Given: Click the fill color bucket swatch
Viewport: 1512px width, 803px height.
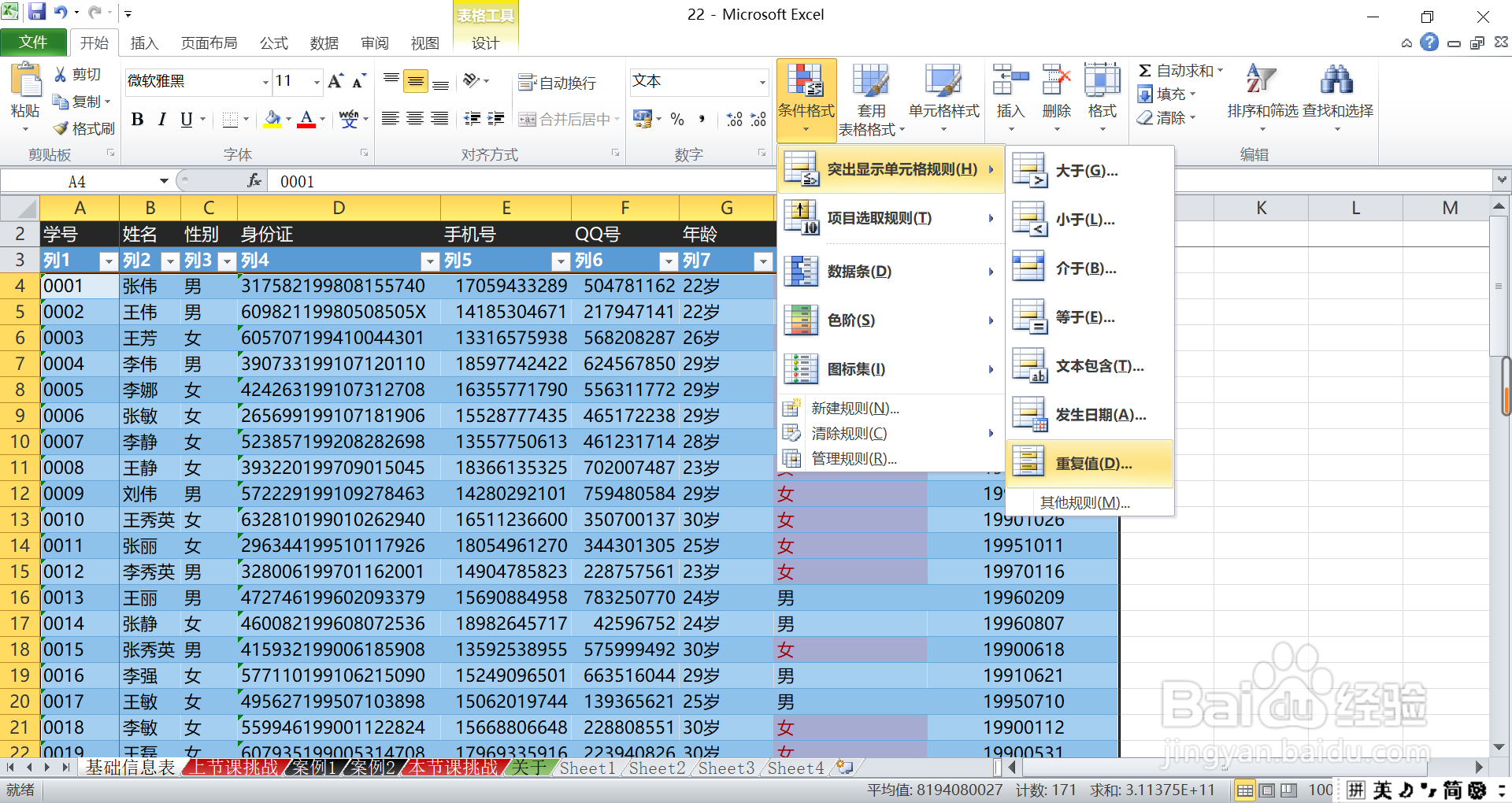Looking at the screenshot, I should [272, 119].
